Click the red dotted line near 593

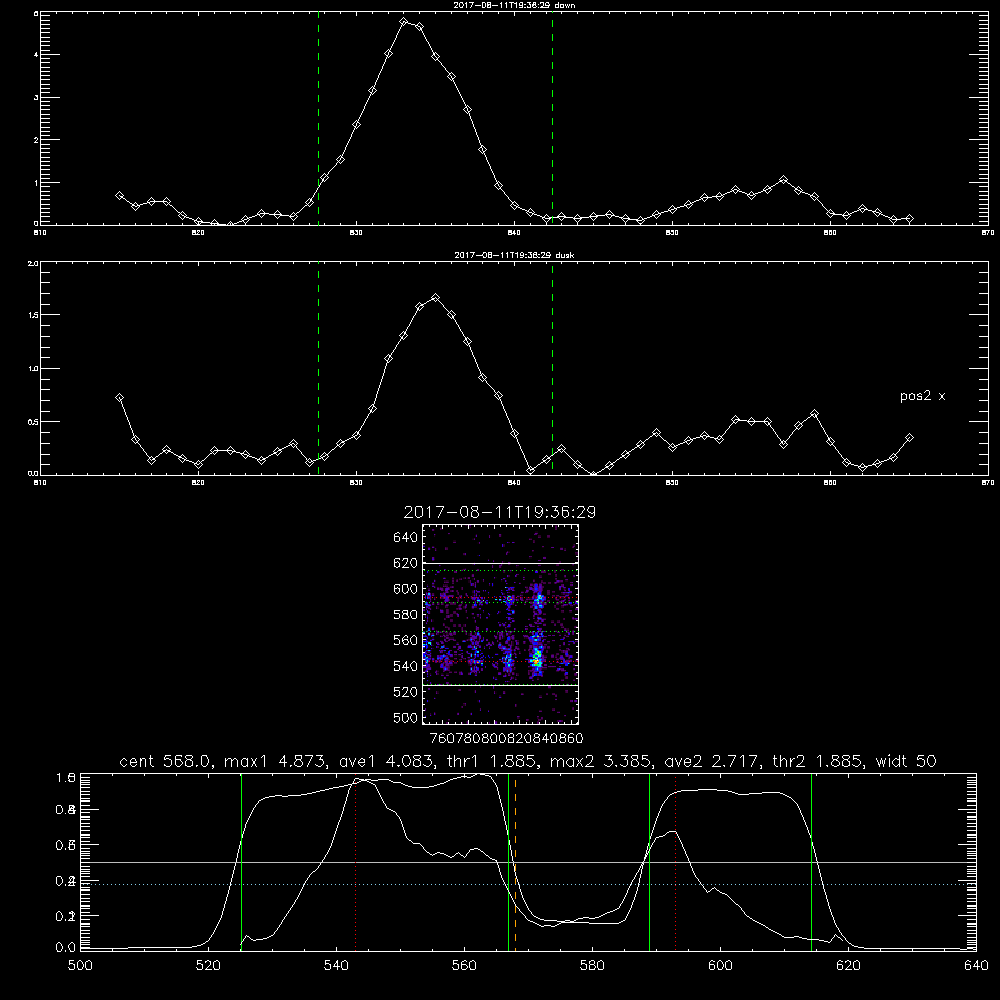coord(675,862)
